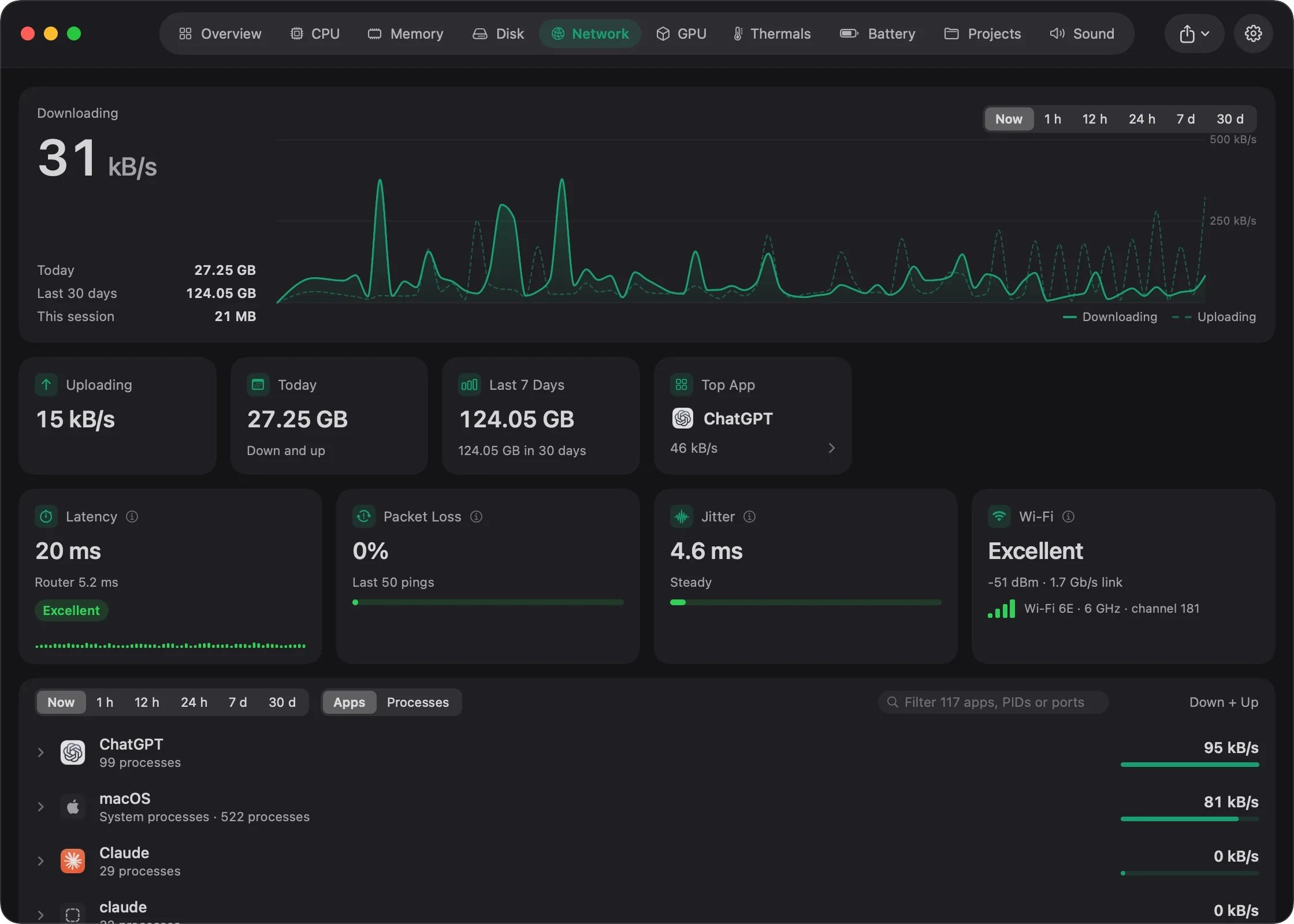1294x924 pixels.
Task: Click the info icon beside Wi-Fi
Action: (1068, 516)
